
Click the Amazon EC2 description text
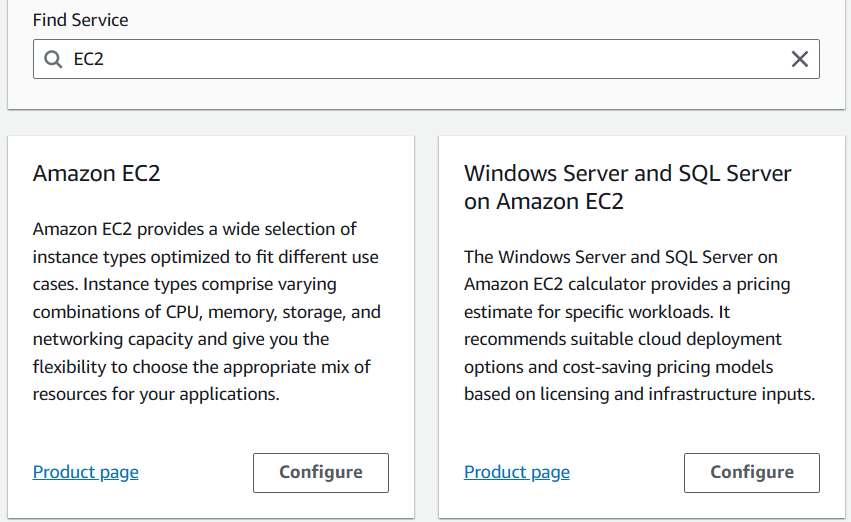click(x=207, y=311)
